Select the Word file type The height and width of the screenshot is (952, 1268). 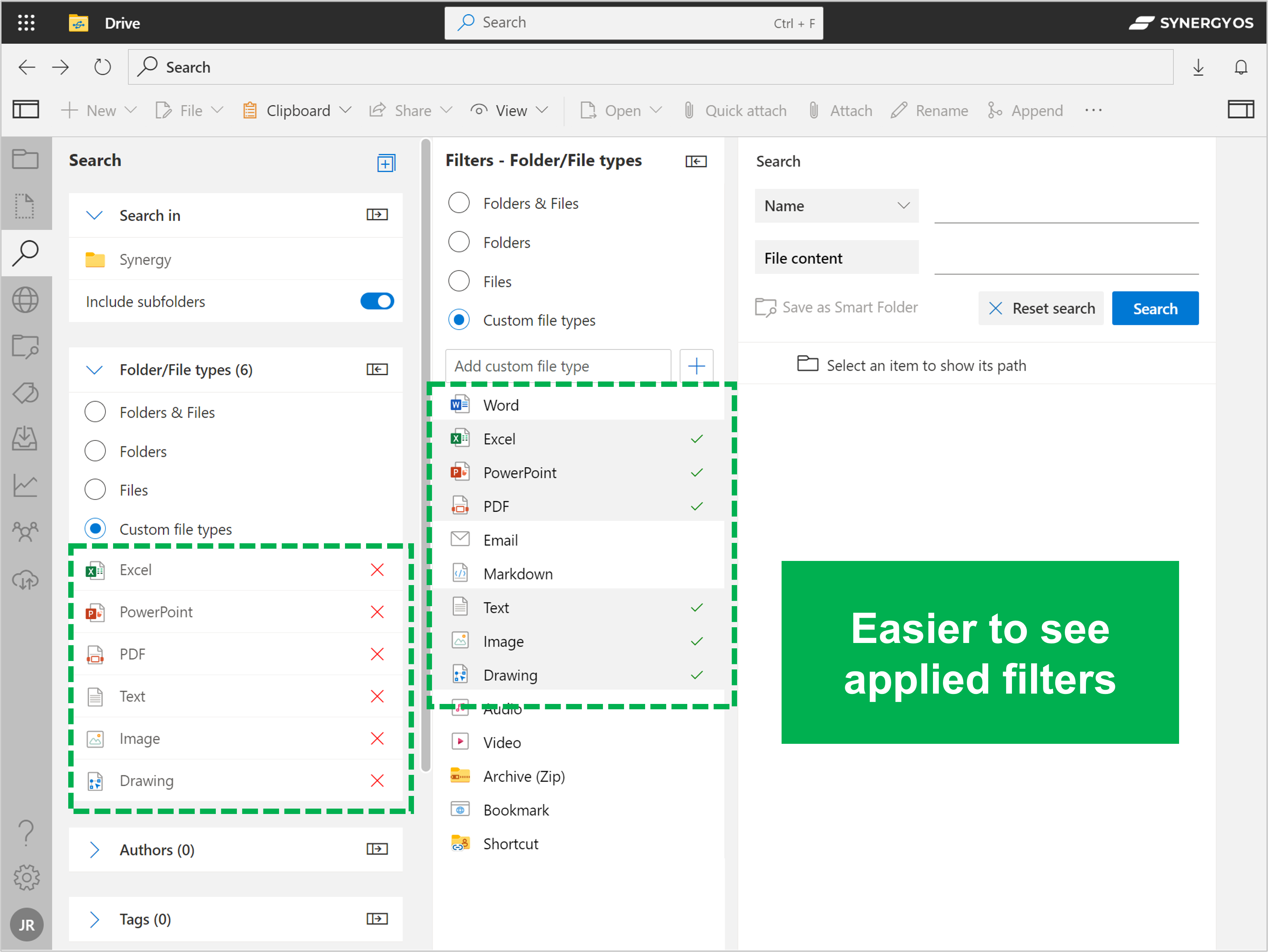point(578,405)
